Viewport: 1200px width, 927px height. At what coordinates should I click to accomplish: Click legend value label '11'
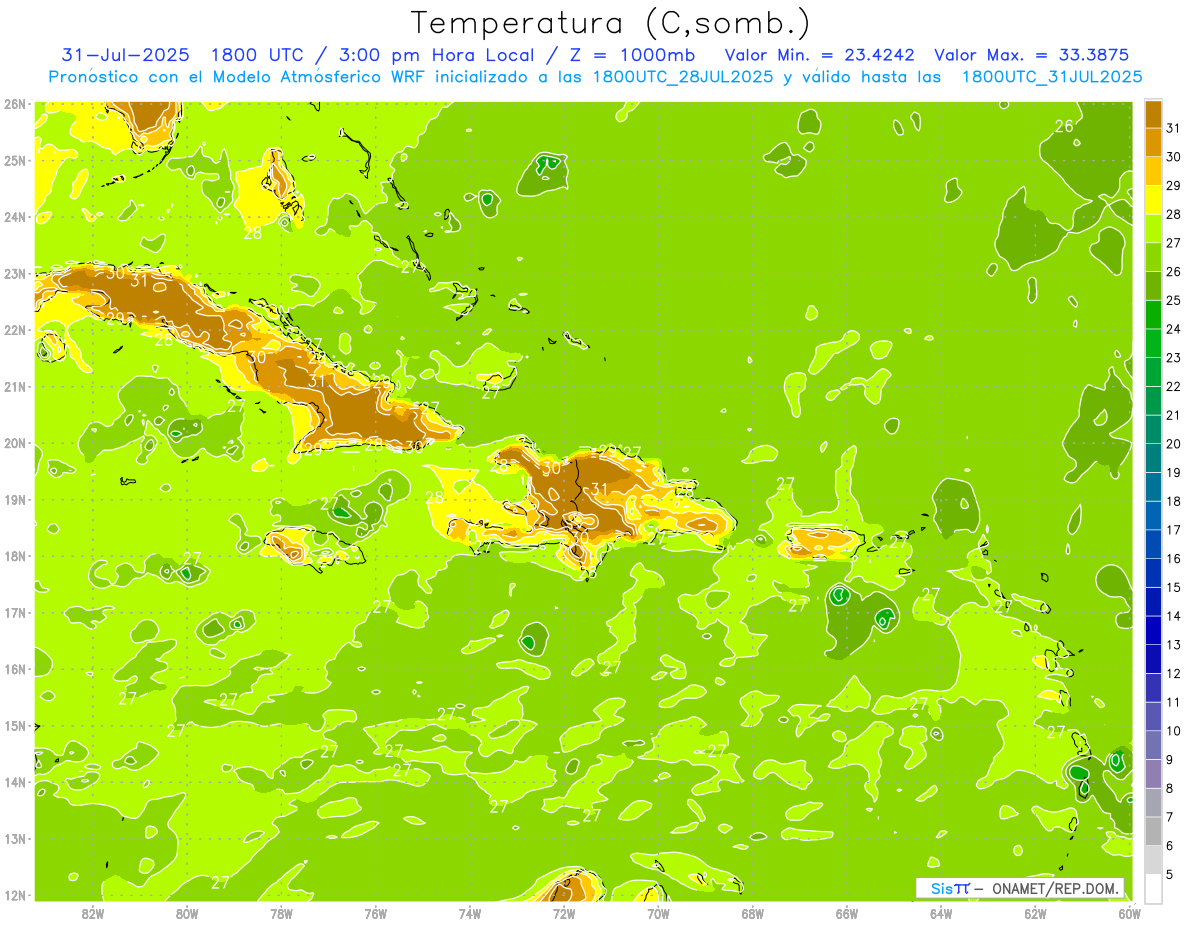(x=1174, y=702)
